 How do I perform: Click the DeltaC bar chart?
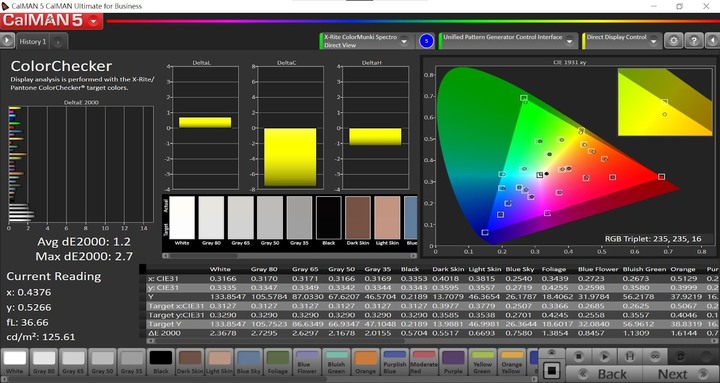[x=290, y=128]
